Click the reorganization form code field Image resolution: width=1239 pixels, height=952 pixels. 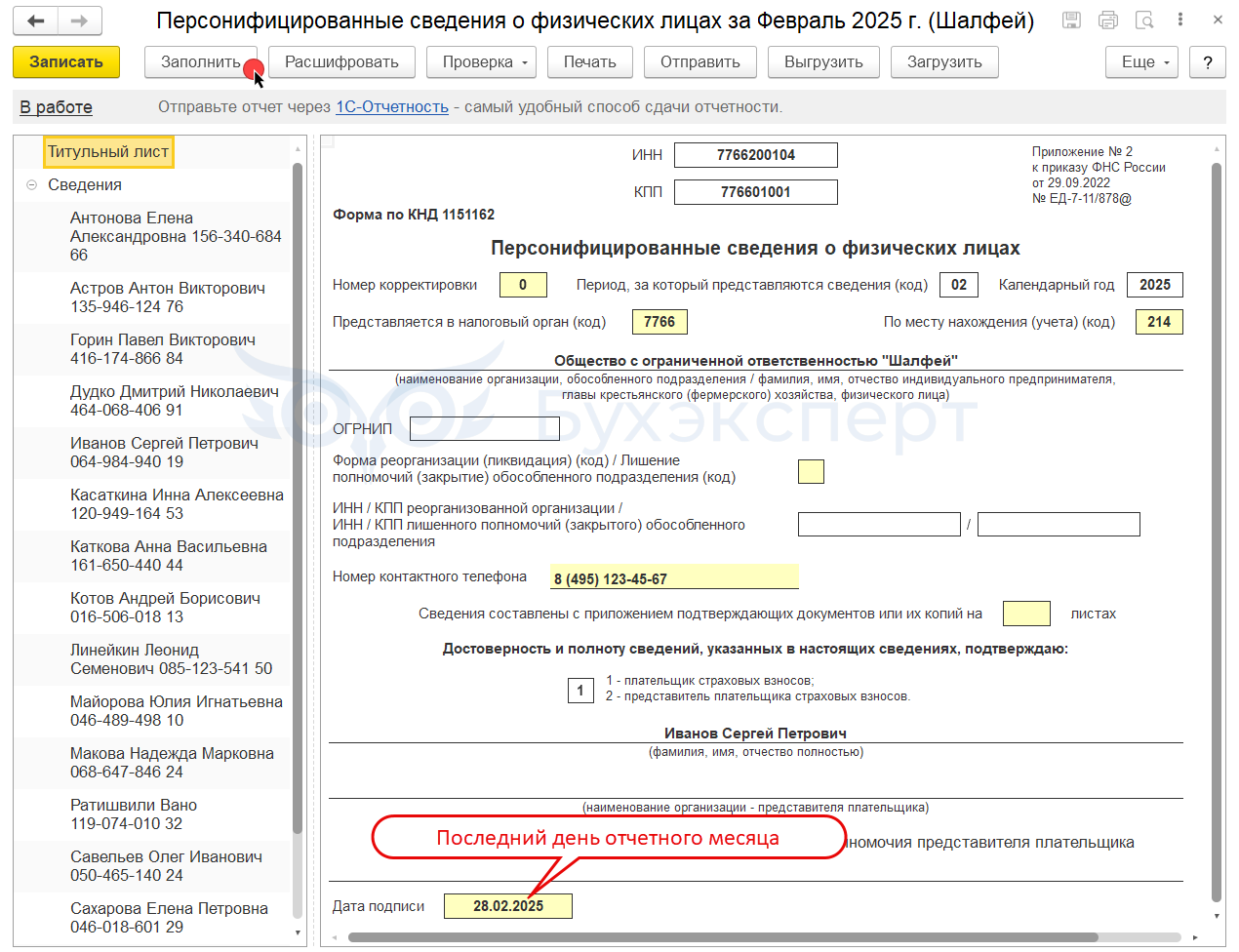coord(811,471)
